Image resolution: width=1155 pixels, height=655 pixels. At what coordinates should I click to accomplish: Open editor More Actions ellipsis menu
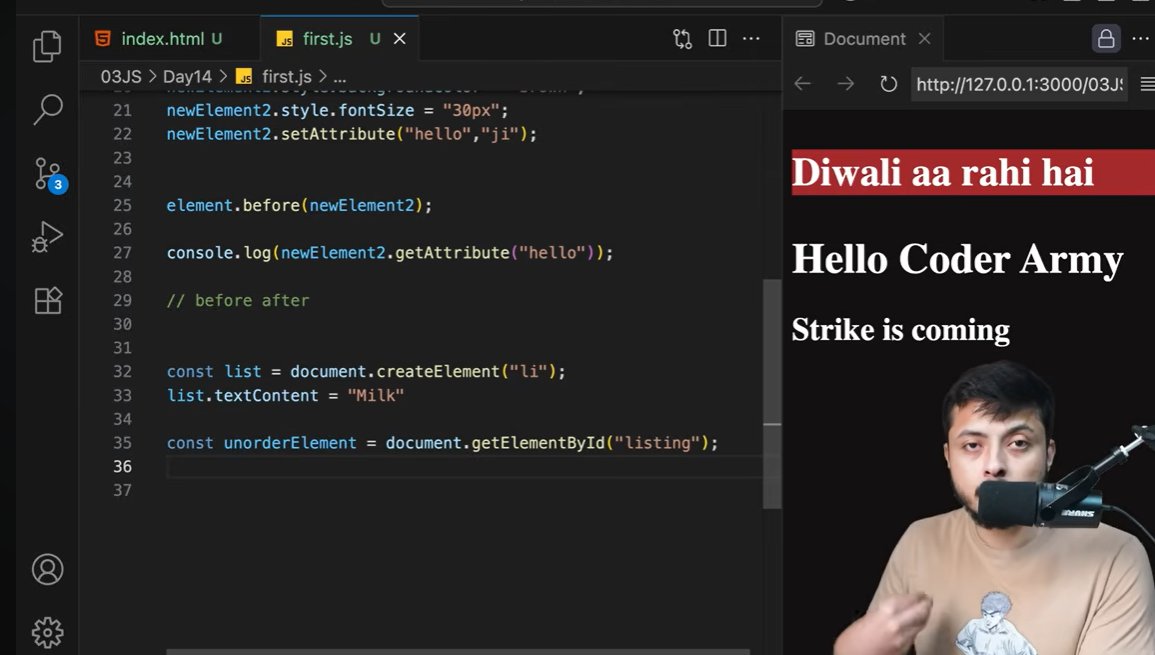pos(751,38)
